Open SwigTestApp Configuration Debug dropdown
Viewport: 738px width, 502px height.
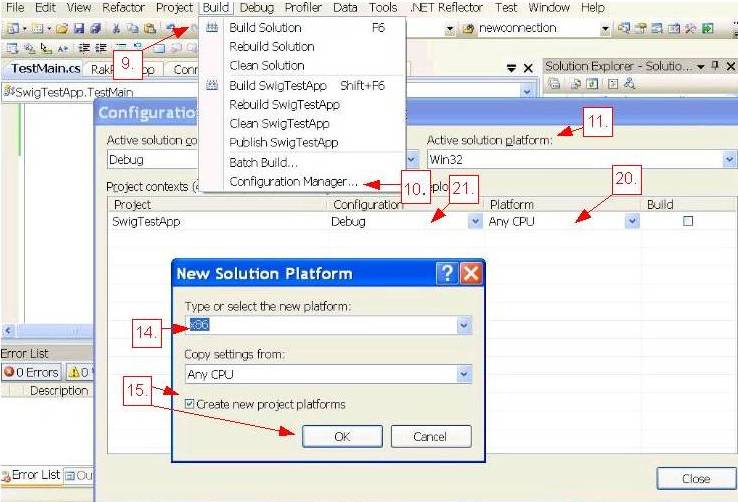coord(474,222)
